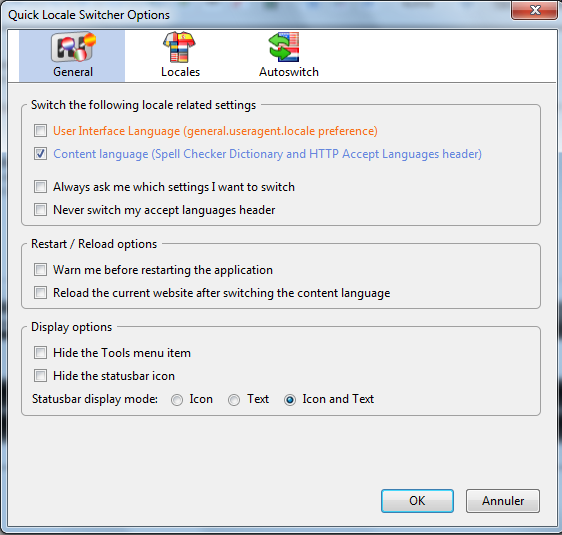Open the Autoswitch arrows icon
Viewport: 562px width, 535px height.
(284, 47)
